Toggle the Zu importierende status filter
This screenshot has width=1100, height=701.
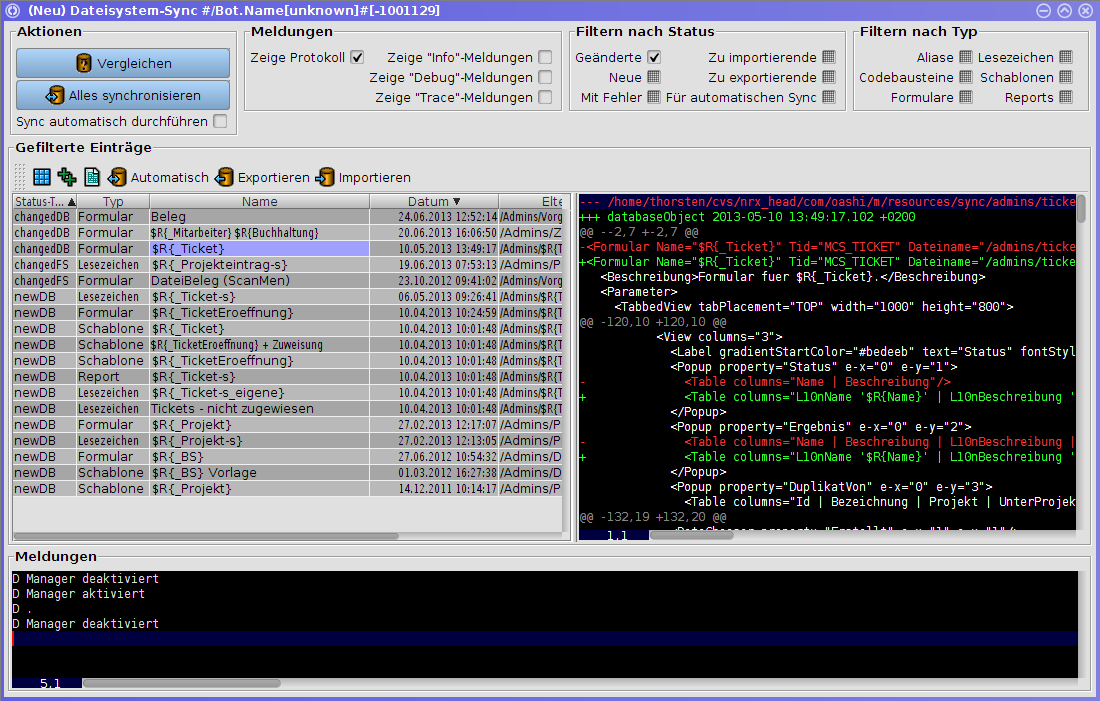[829, 57]
